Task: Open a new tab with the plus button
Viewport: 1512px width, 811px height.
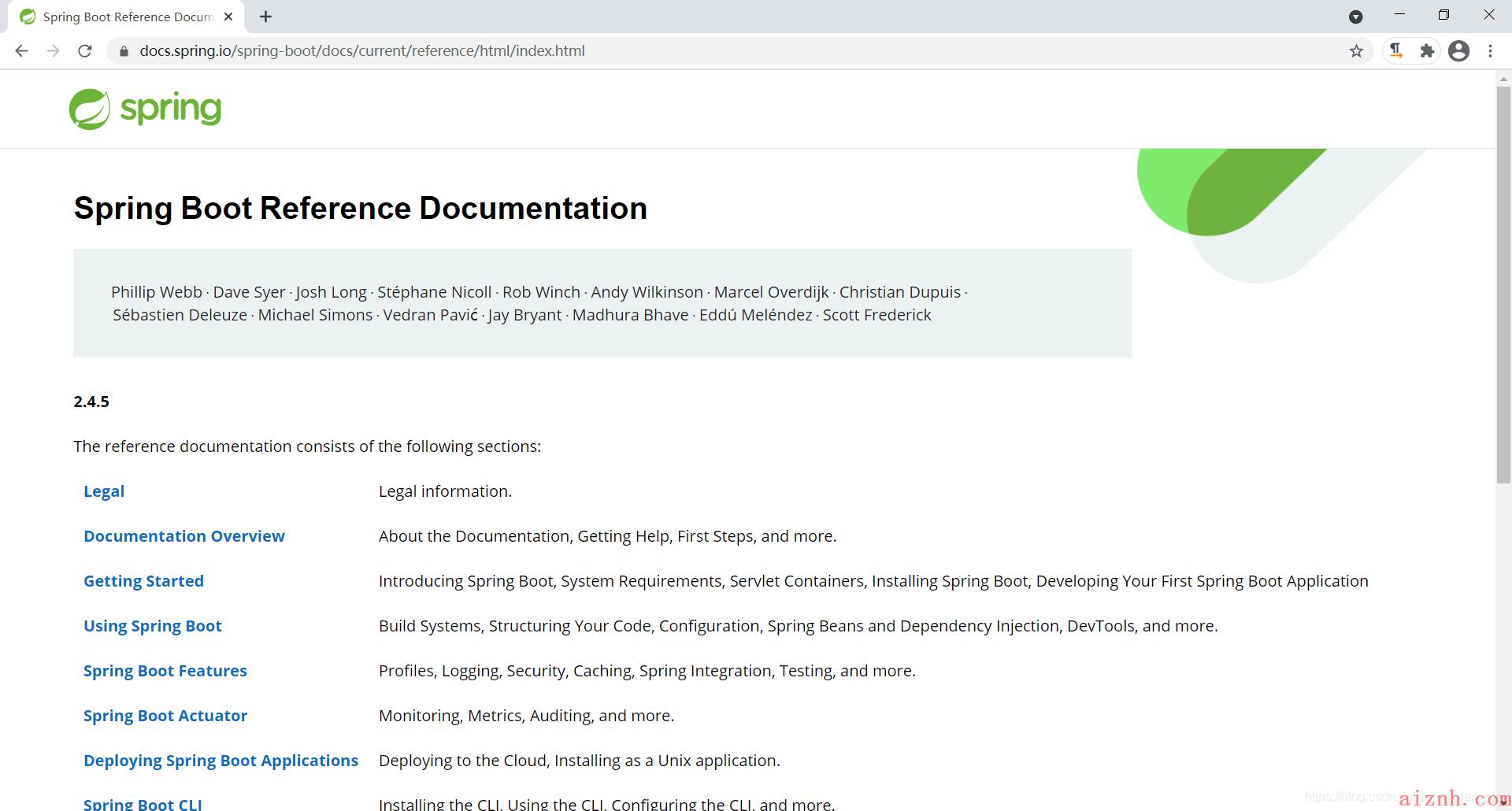Action: (266, 17)
